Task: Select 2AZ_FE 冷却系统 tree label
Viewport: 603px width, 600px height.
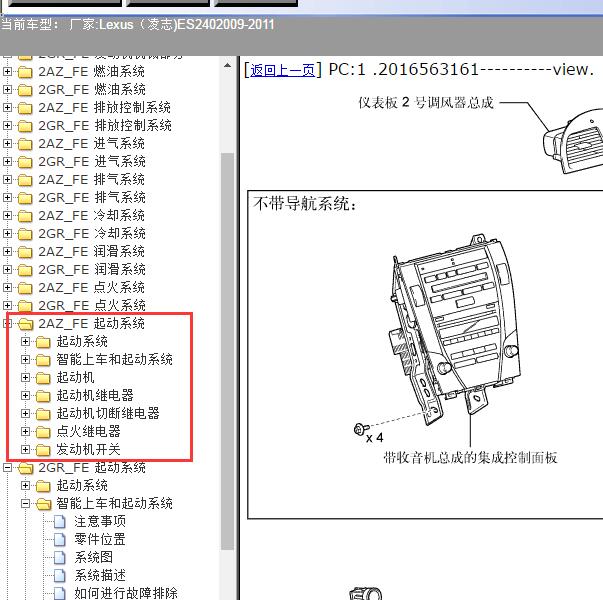Action: coord(92,215)
